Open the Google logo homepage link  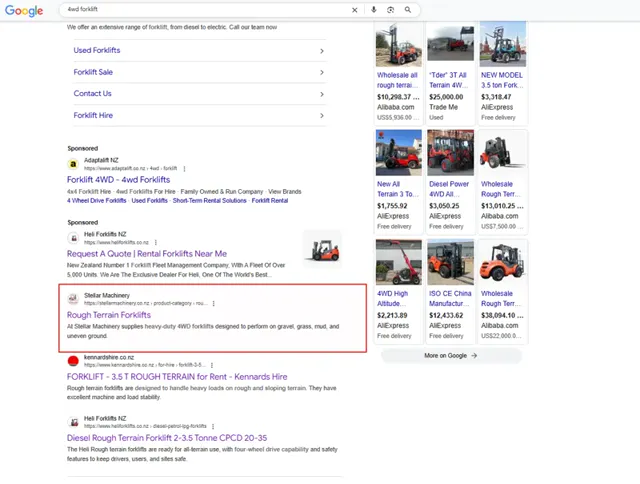tap(24, 10)
